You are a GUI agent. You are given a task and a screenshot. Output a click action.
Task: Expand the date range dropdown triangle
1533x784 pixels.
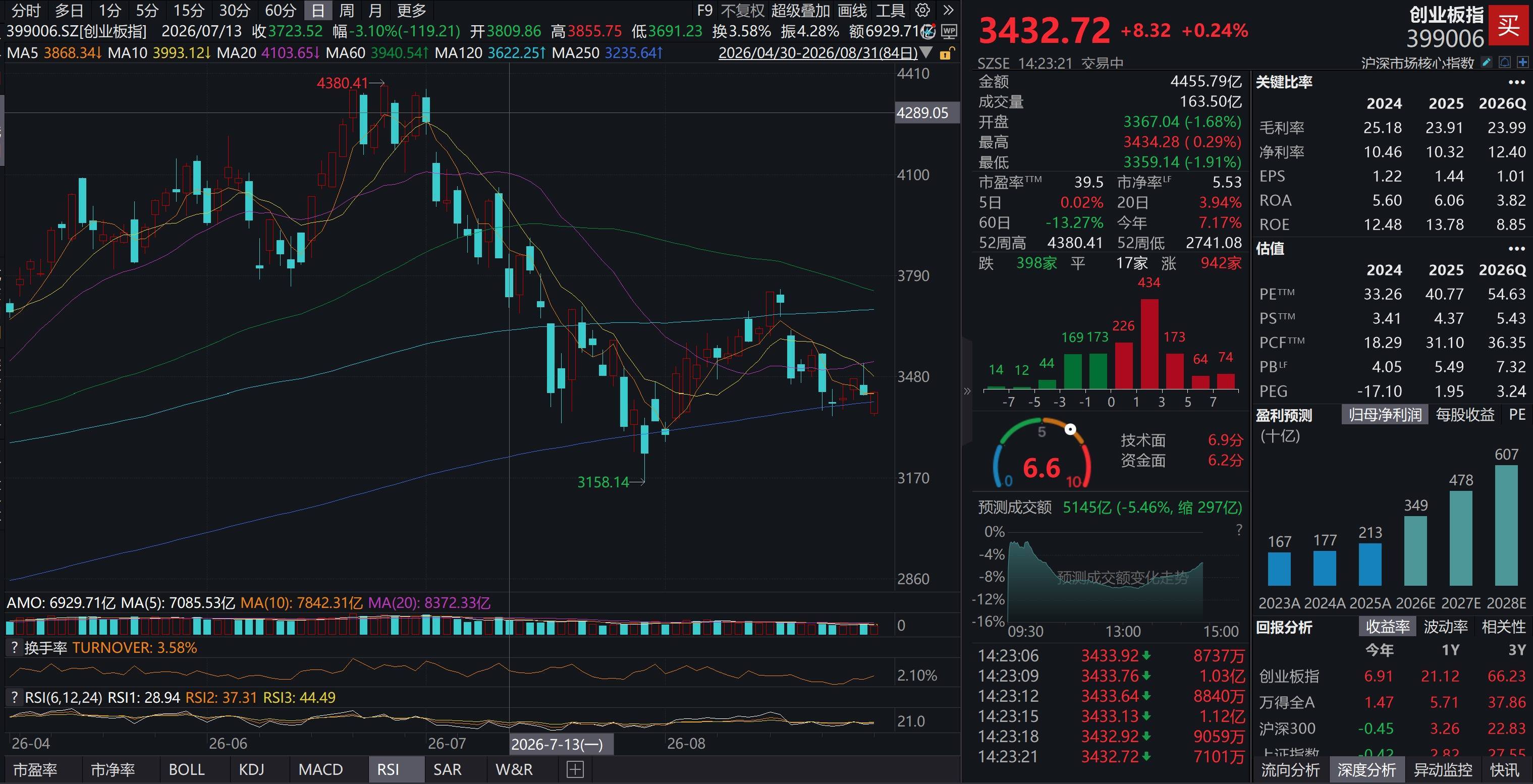[926, 53]
